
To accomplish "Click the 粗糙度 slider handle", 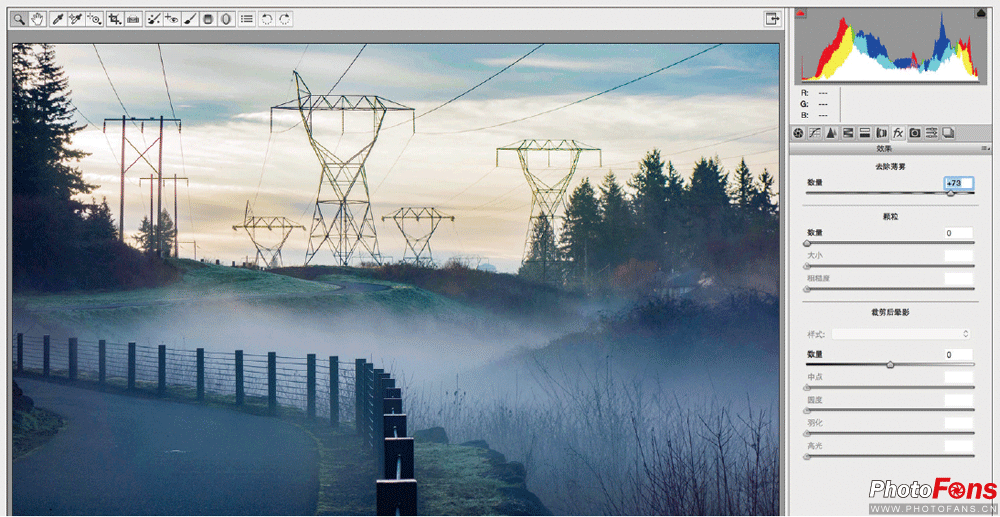I will [x=807, y=289].
